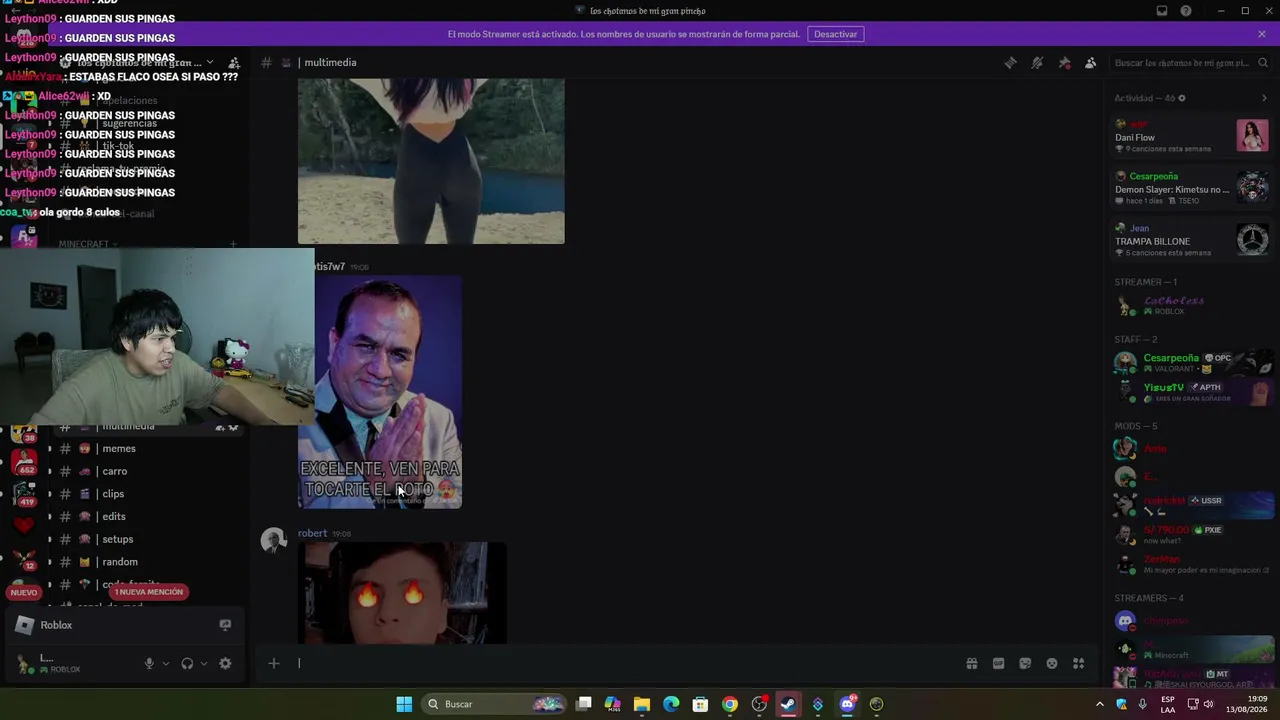Open the Roblox activity panel entry
The width and height of the screenshot is (1280, 720).
pyautogui.click(x=125, y=625)
